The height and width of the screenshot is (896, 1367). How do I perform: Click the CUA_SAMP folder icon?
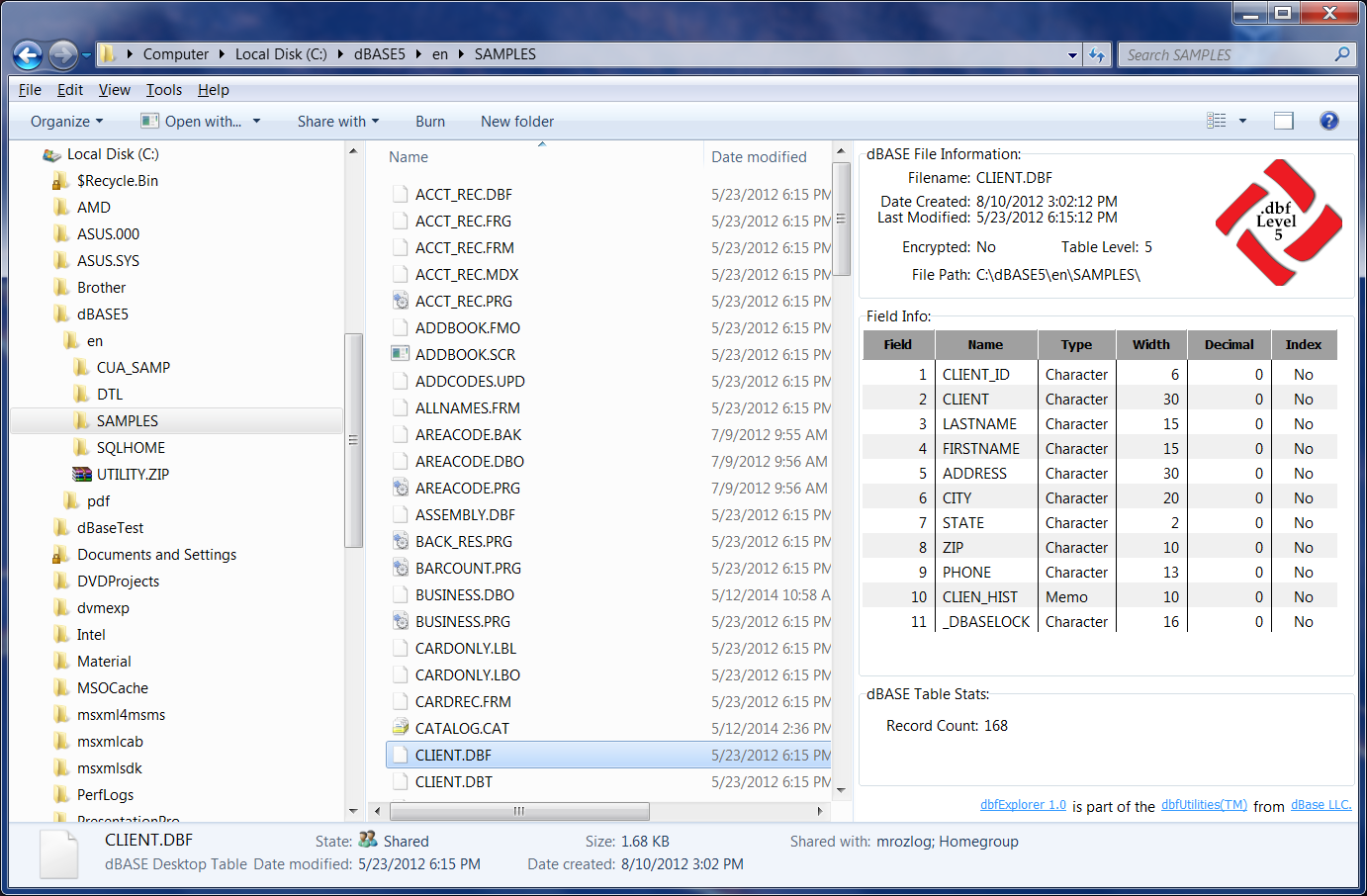coord(81,368)
